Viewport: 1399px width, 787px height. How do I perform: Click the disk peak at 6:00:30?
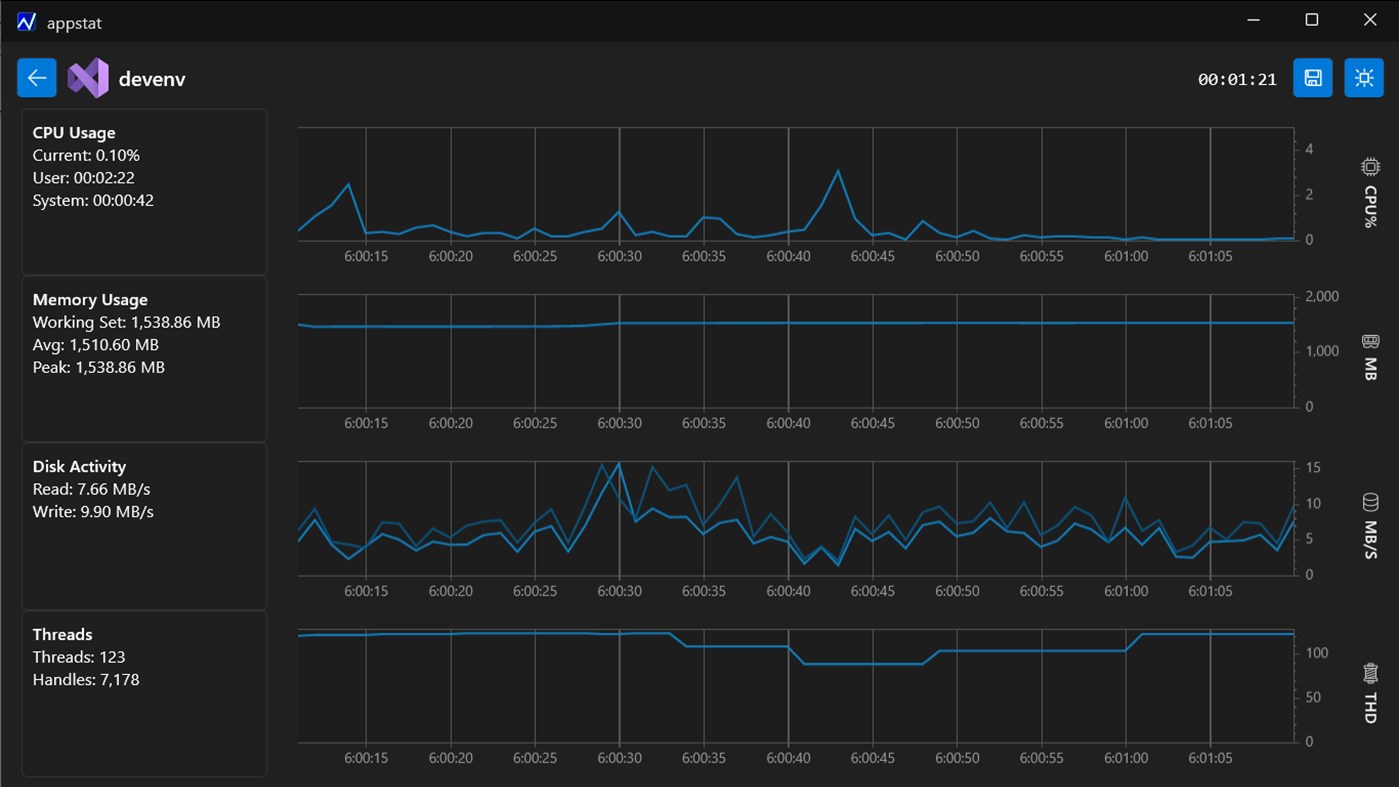(x=620, y=463)
